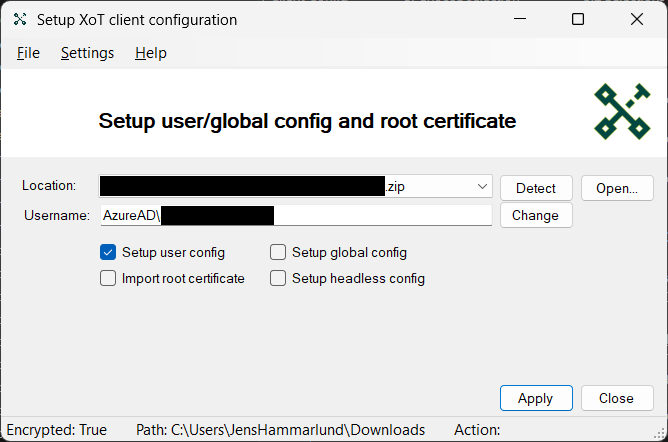Enable Setup headless config option
Image resolution: width=668 pixels, height=442 pixels.
278,278
